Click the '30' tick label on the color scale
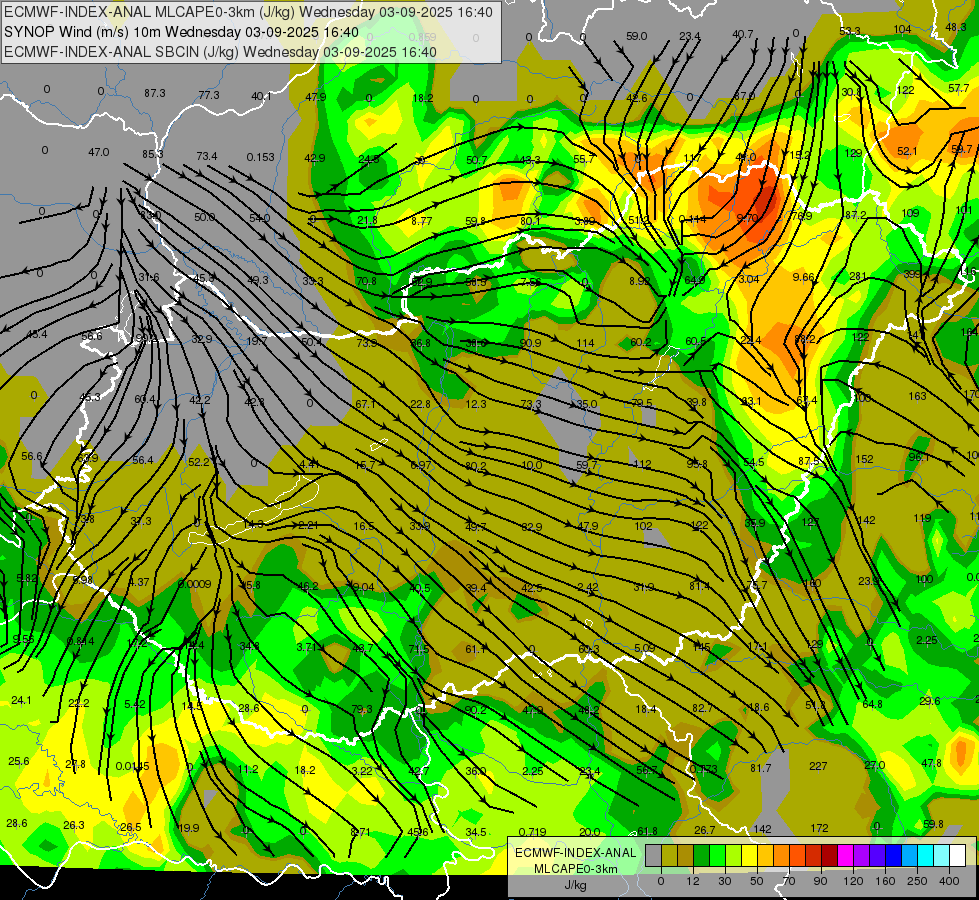 tap(725, 881)
